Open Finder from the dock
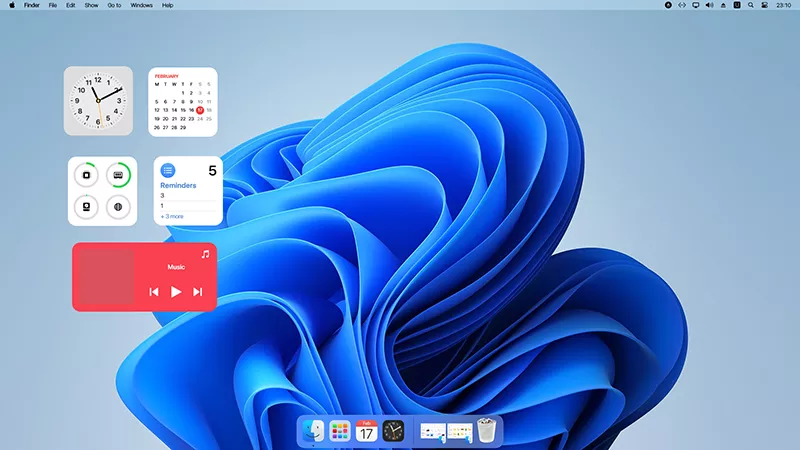The image size is (800, 450). click(313, 432)
